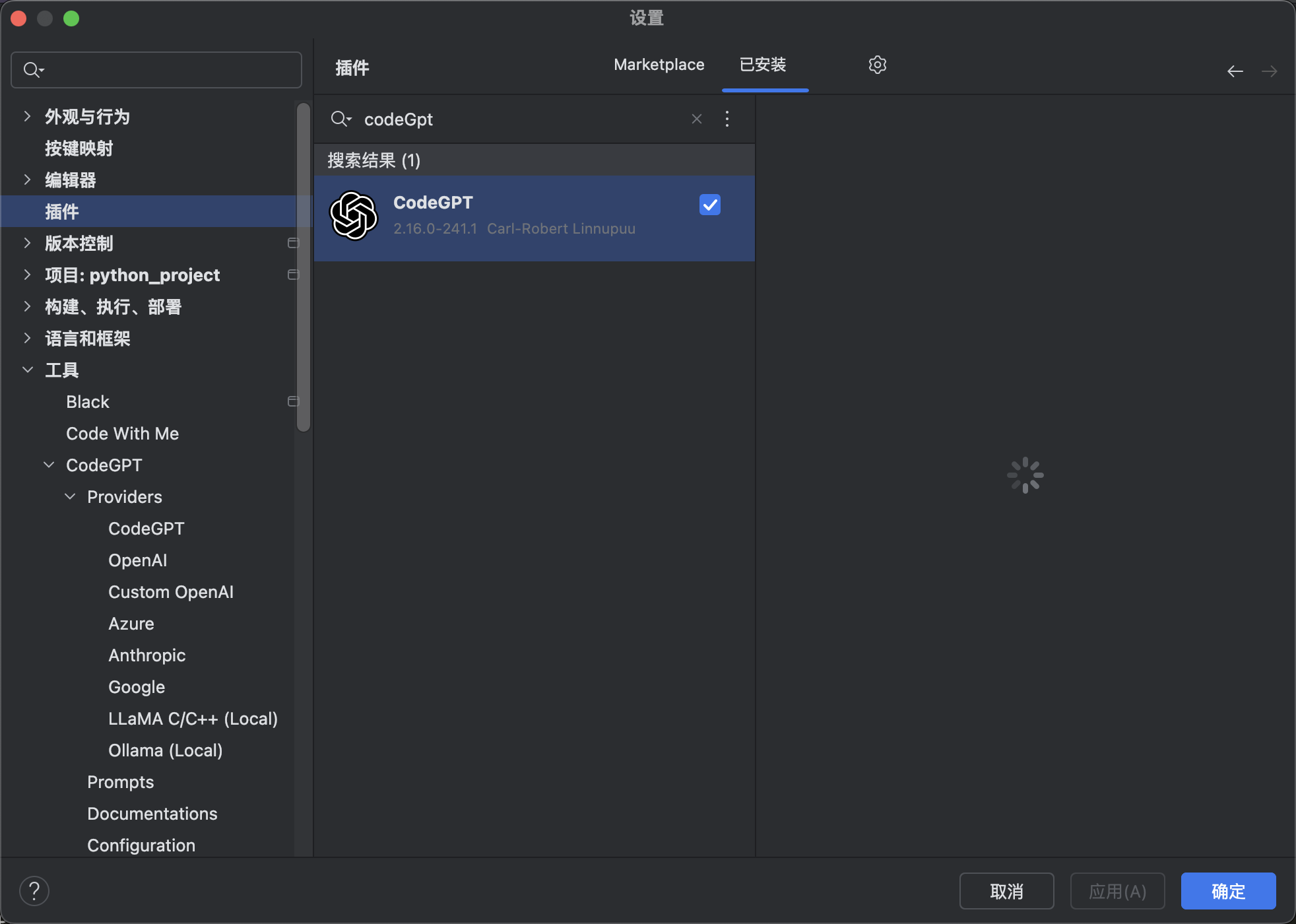Click the CodeGPT plugin logo

click(x=354, y=216)
